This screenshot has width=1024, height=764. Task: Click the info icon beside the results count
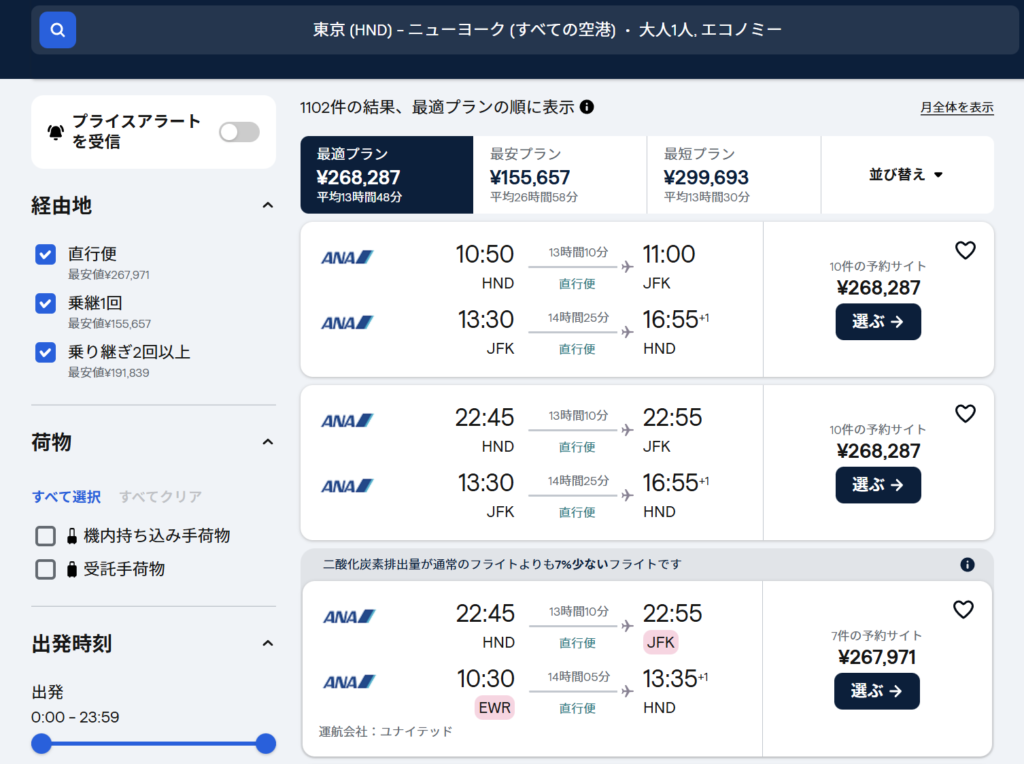tap(587, 107)
